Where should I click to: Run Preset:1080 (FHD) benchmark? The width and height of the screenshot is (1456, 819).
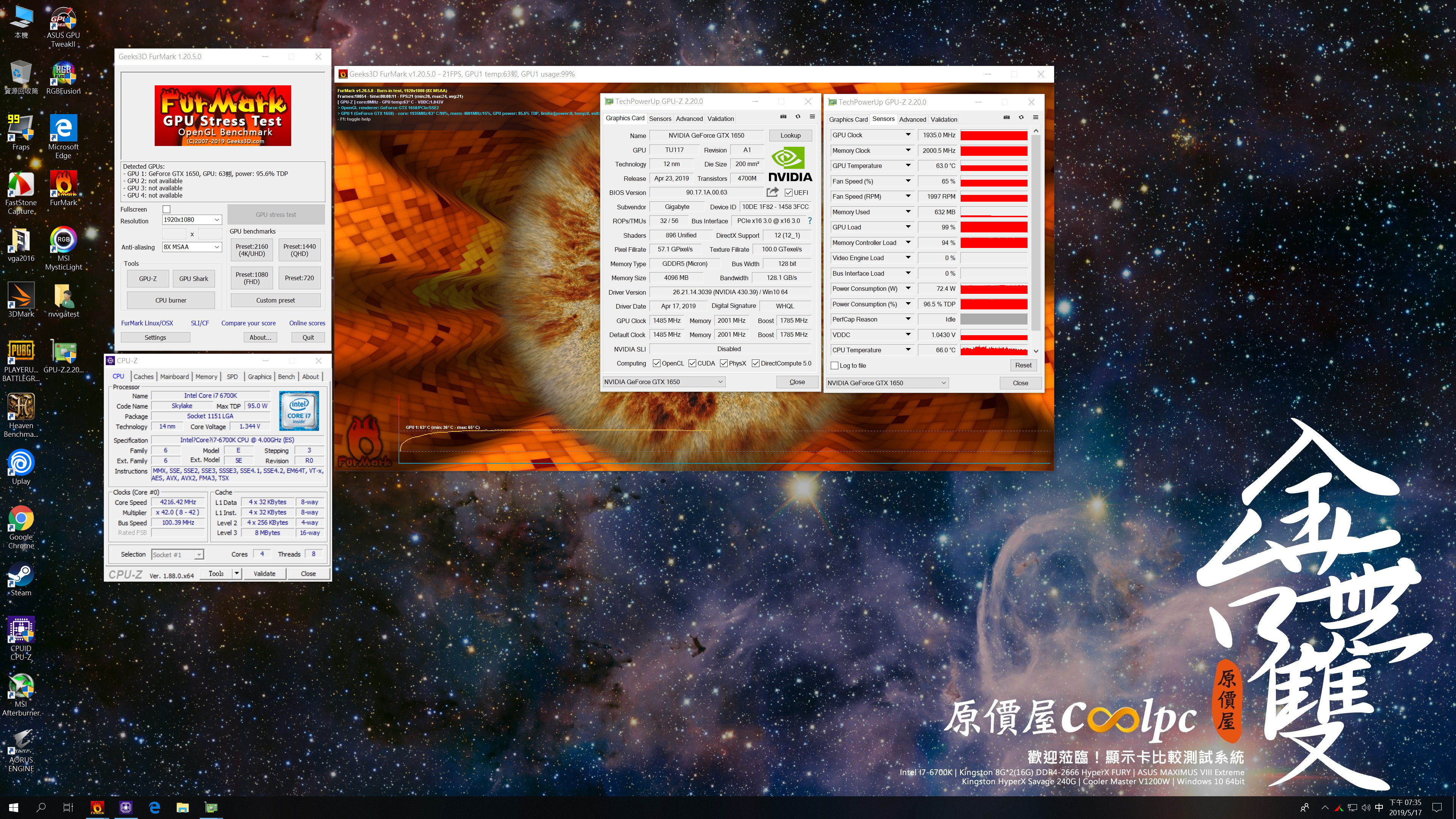(251, 278)
